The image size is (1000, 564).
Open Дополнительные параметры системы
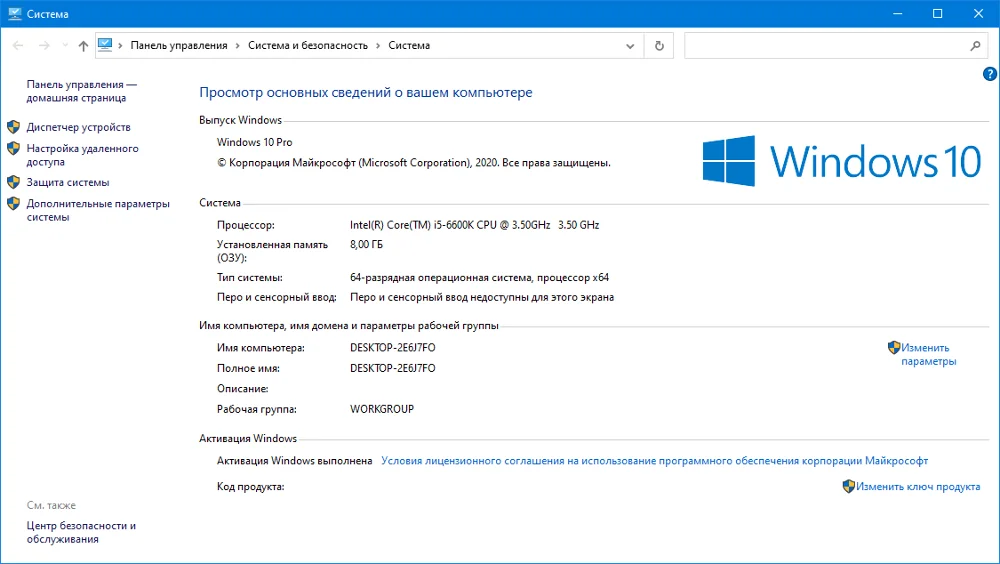click(98, 210)
